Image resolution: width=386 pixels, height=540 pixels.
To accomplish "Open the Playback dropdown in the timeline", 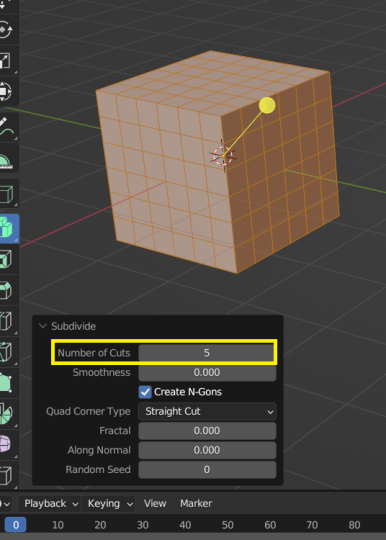I will click(51, 503).
